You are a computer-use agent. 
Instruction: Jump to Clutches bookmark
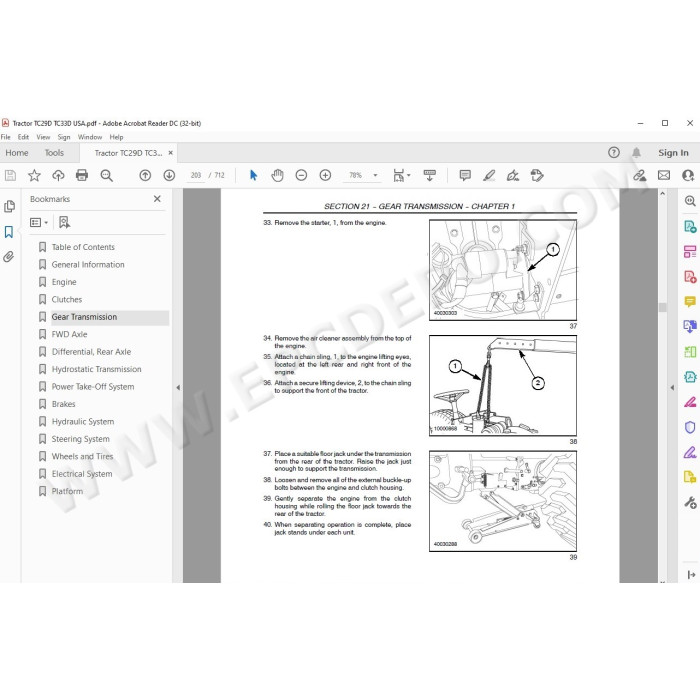(x=67, y=300)
